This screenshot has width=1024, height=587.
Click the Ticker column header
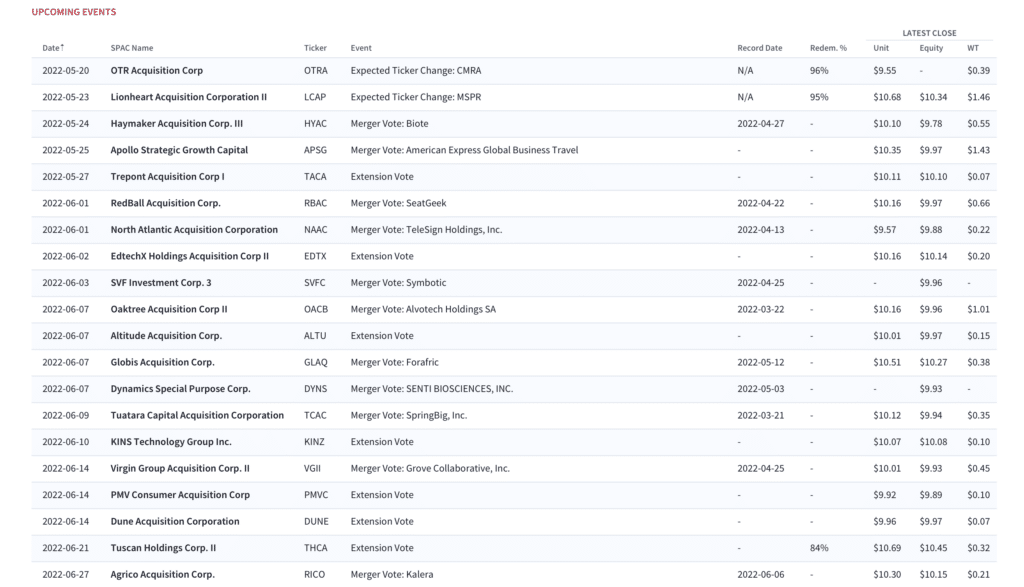pyautogui.click(x=315, y=48)
